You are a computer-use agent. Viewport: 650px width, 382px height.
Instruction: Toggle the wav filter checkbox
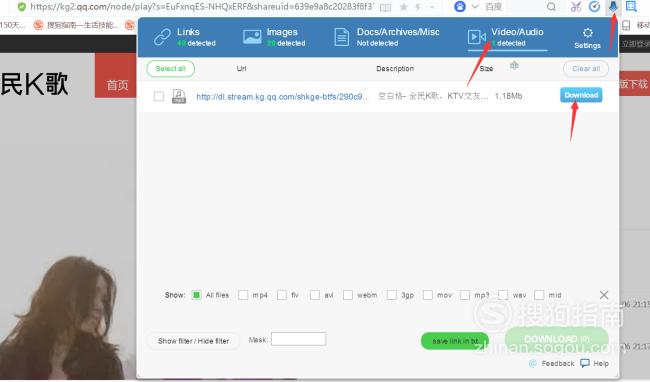503,295
